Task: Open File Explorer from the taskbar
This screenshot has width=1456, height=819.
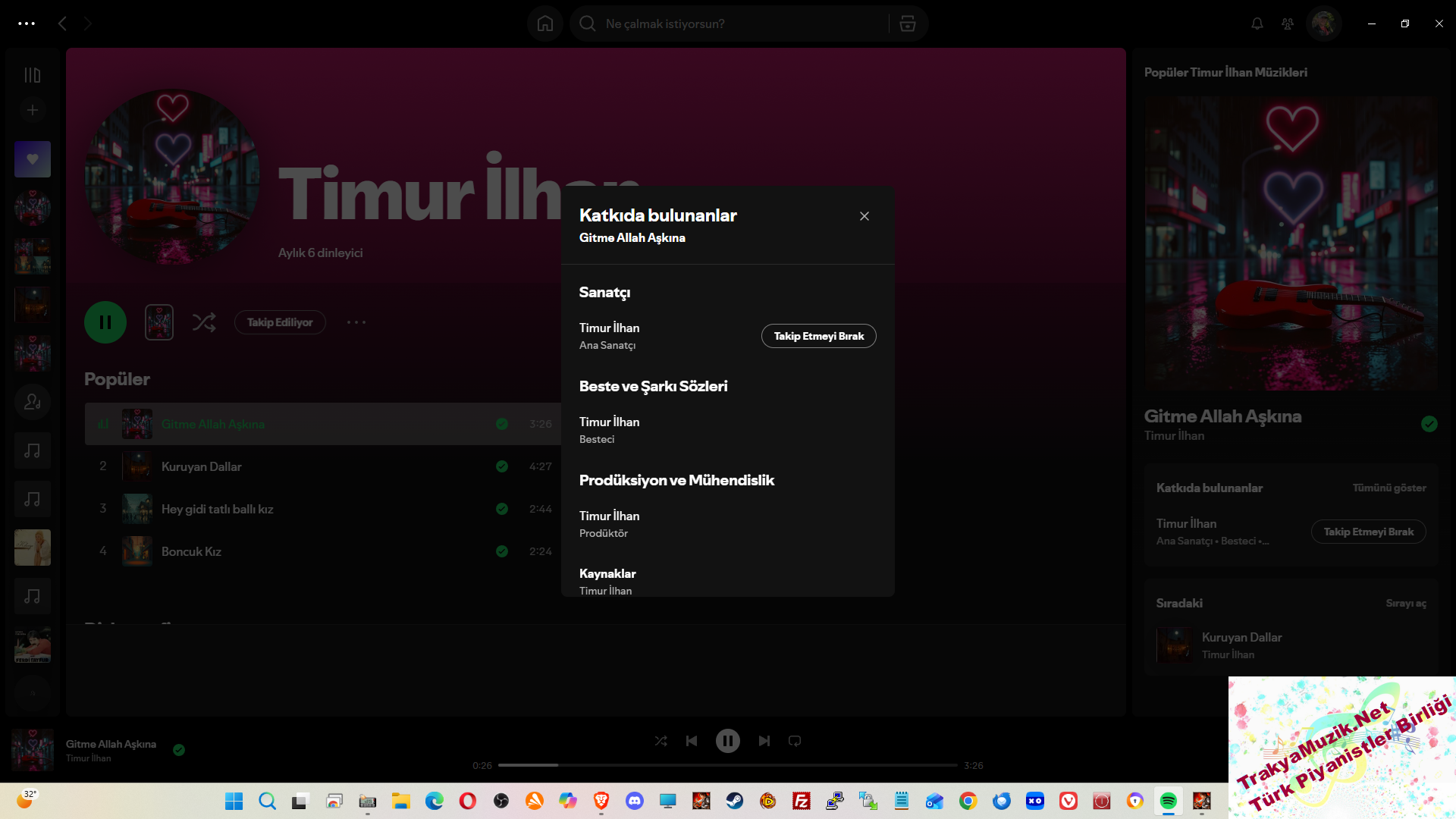Action: click(x=400, y=801)
